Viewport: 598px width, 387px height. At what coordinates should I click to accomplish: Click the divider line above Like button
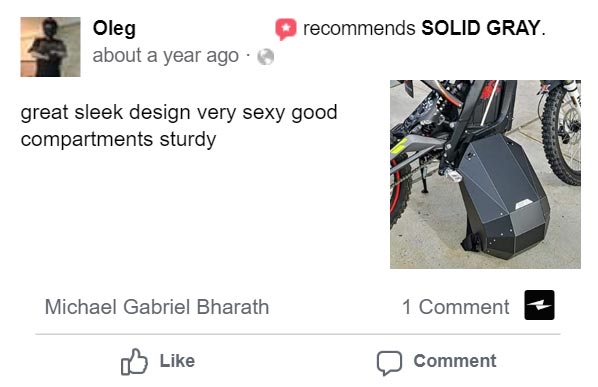[x=298, y=334]
